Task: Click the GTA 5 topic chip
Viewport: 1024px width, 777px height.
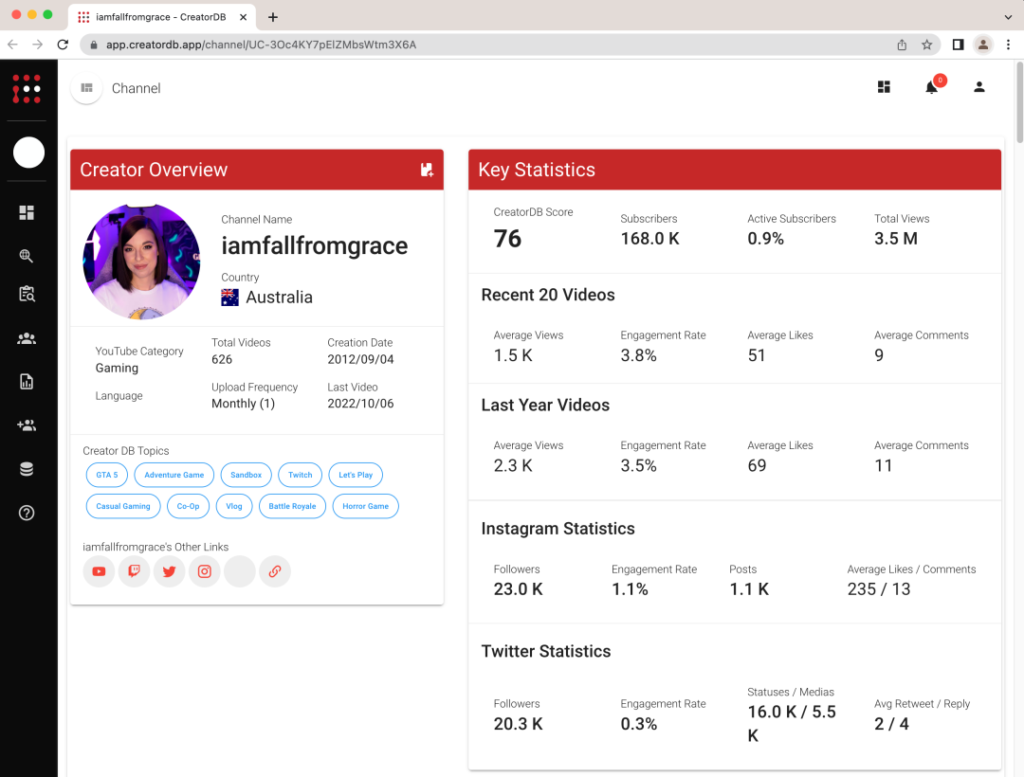Action: 107,475
